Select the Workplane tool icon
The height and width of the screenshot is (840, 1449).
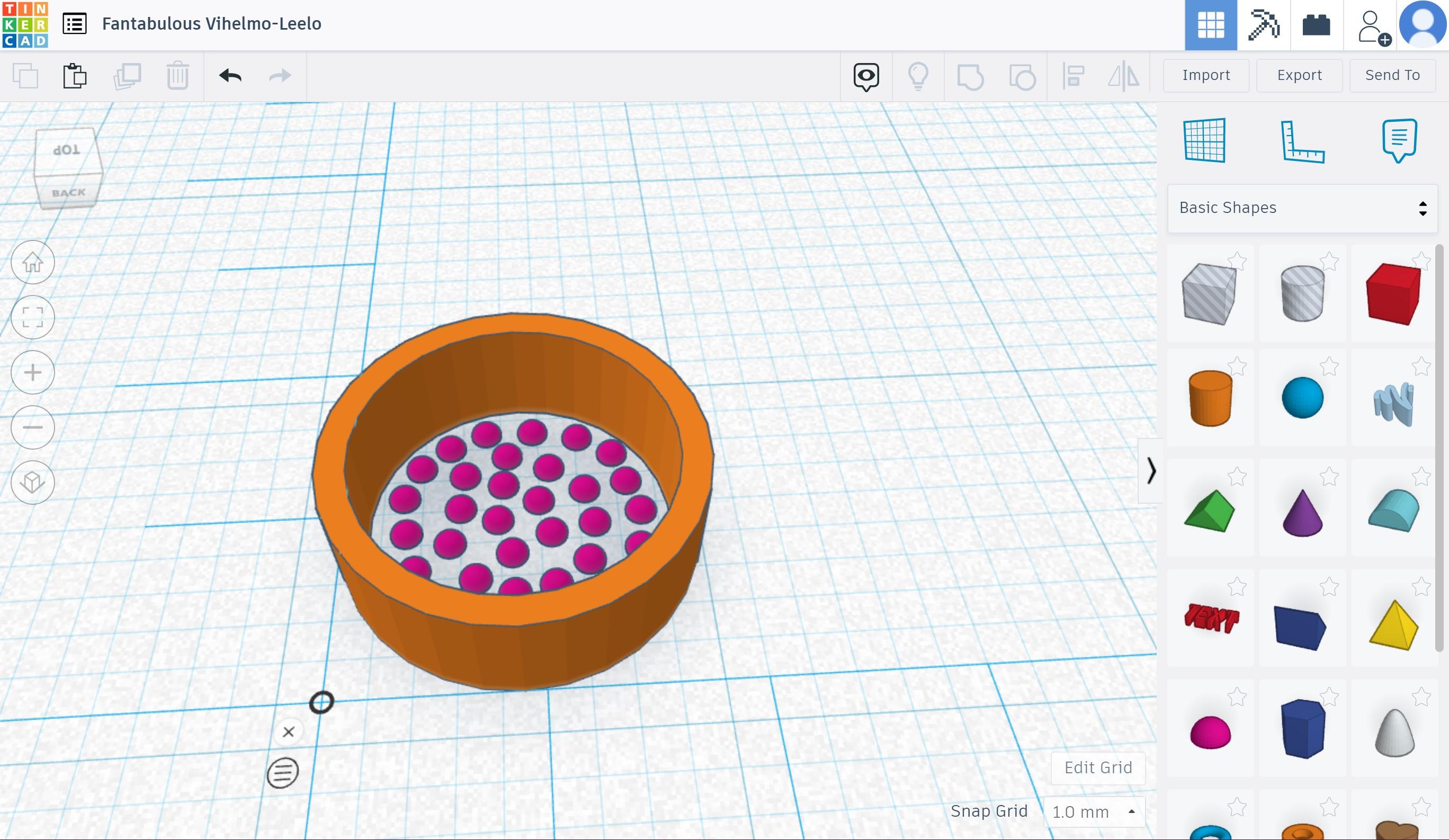(1205, 140)
